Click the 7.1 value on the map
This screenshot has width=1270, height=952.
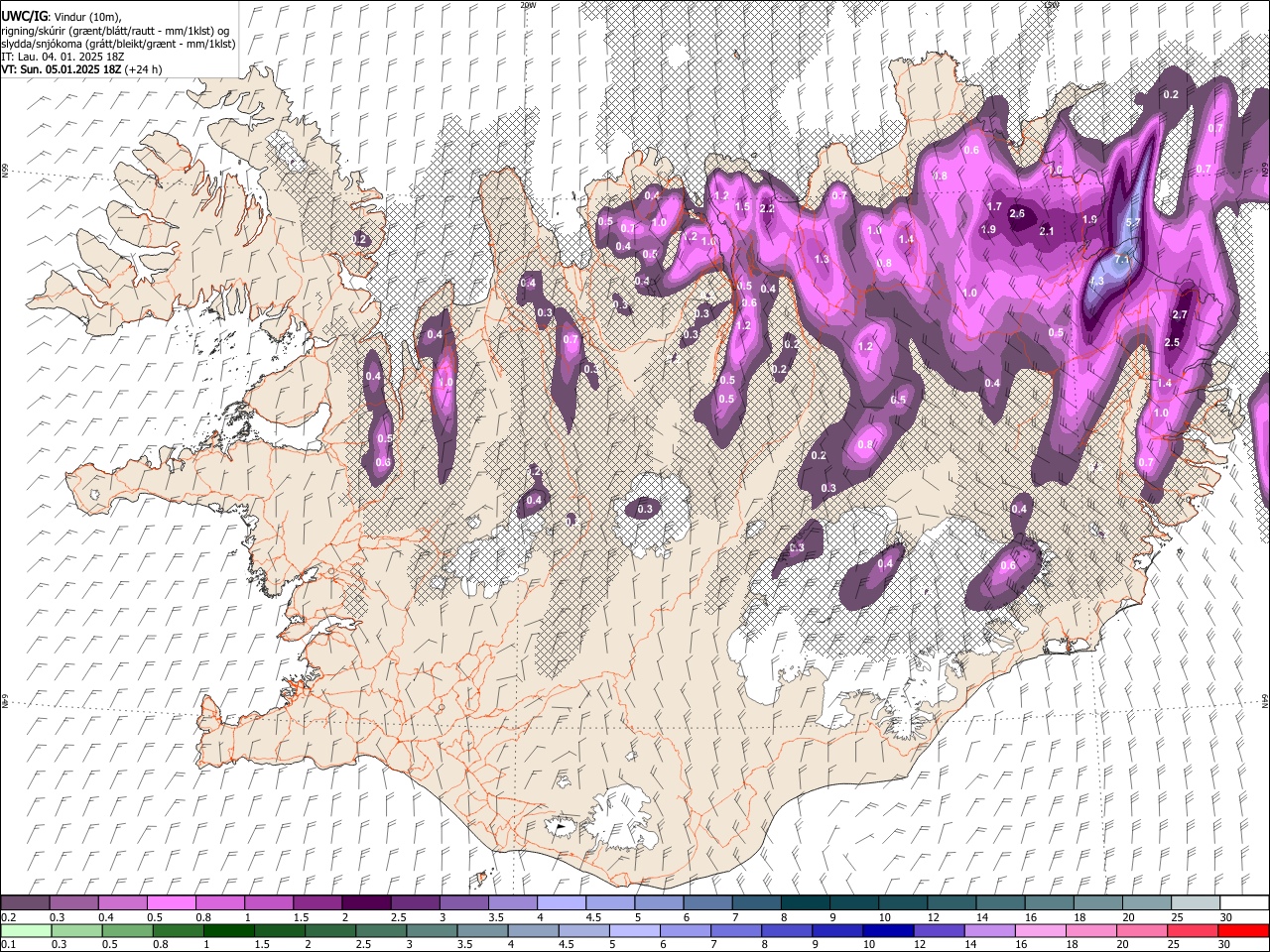(x=1122, y=259)
